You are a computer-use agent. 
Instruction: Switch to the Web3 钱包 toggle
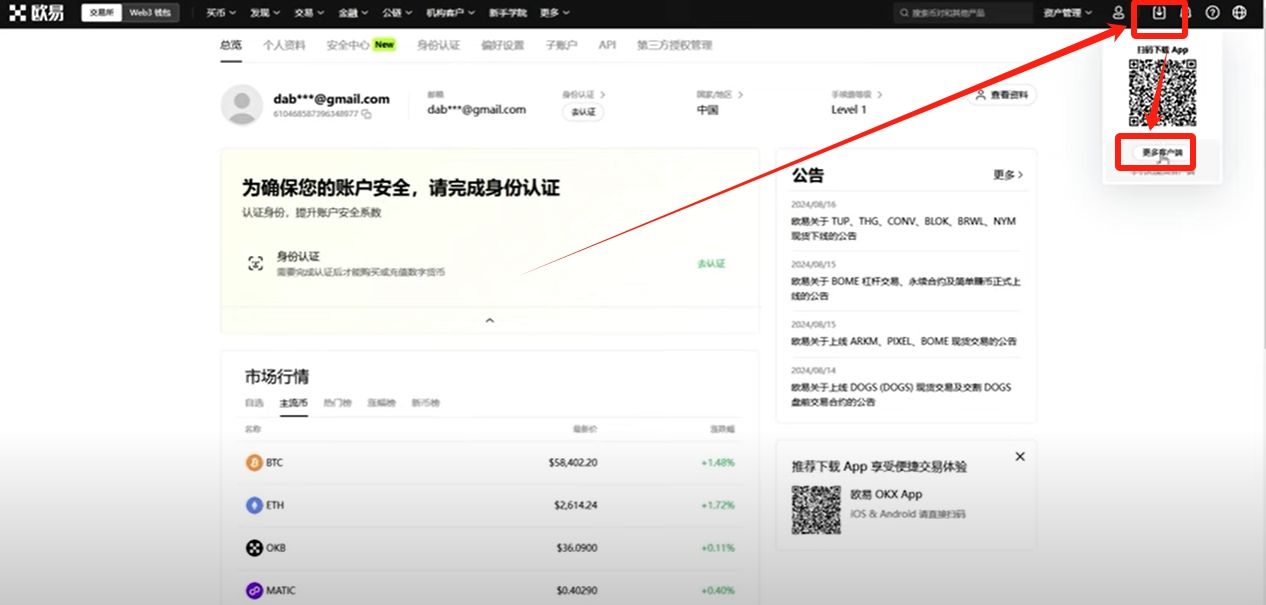click(x=150, y=13)
